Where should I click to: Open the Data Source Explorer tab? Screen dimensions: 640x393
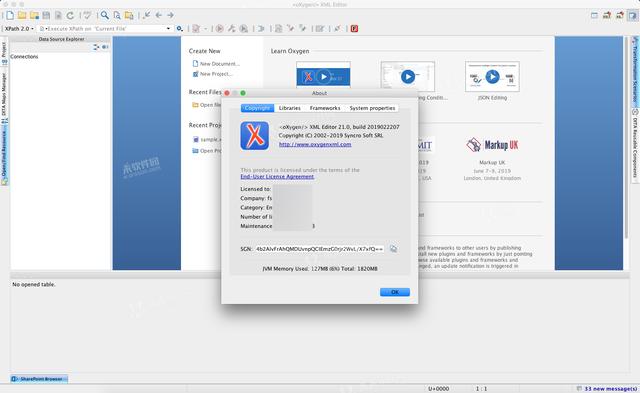tap(61, 39)
